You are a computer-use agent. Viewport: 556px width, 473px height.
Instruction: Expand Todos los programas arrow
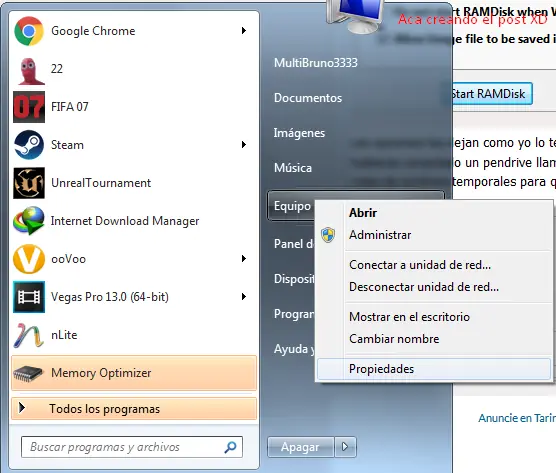coord(22,408)
